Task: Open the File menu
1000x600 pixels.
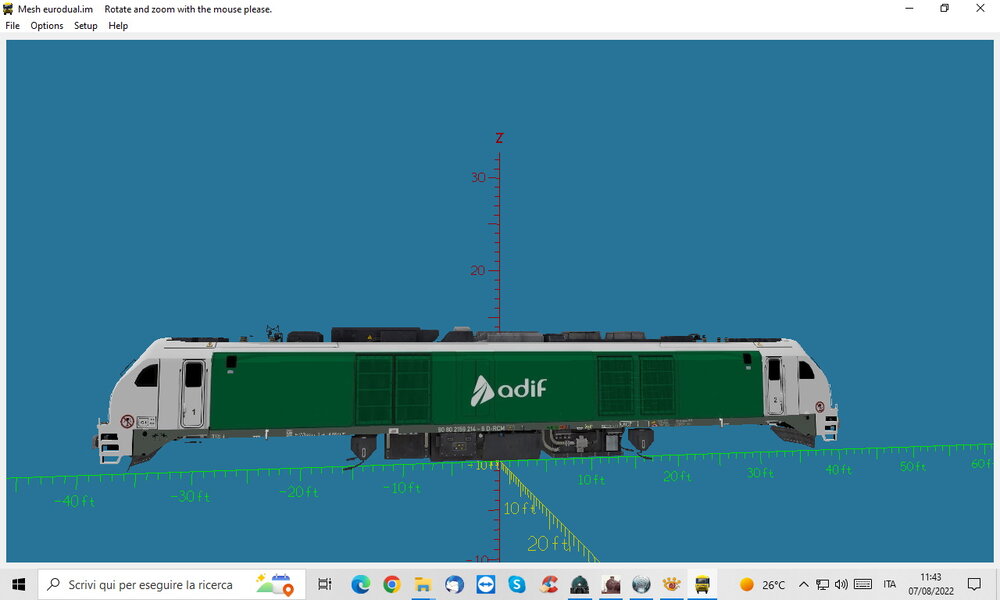Action: (x=12, y=26)
